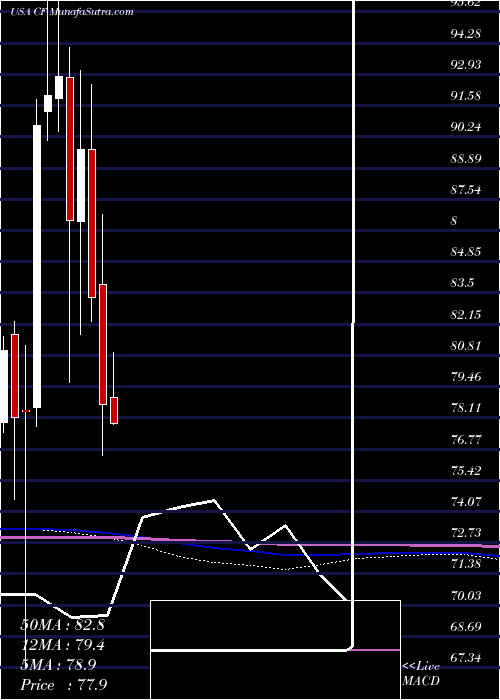Viewport: 500px width, 700px height.
Task: Click the last red candle near 78.11
Action: pos(114,410)
